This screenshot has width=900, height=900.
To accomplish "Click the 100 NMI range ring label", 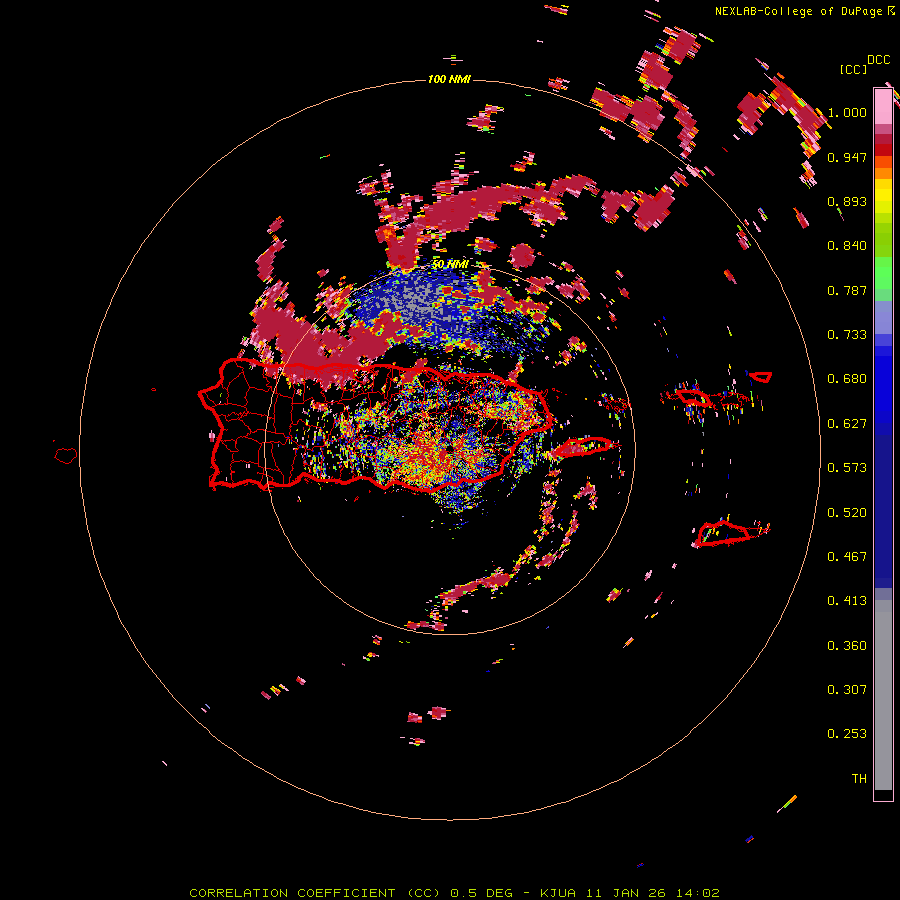I will 449,79.
